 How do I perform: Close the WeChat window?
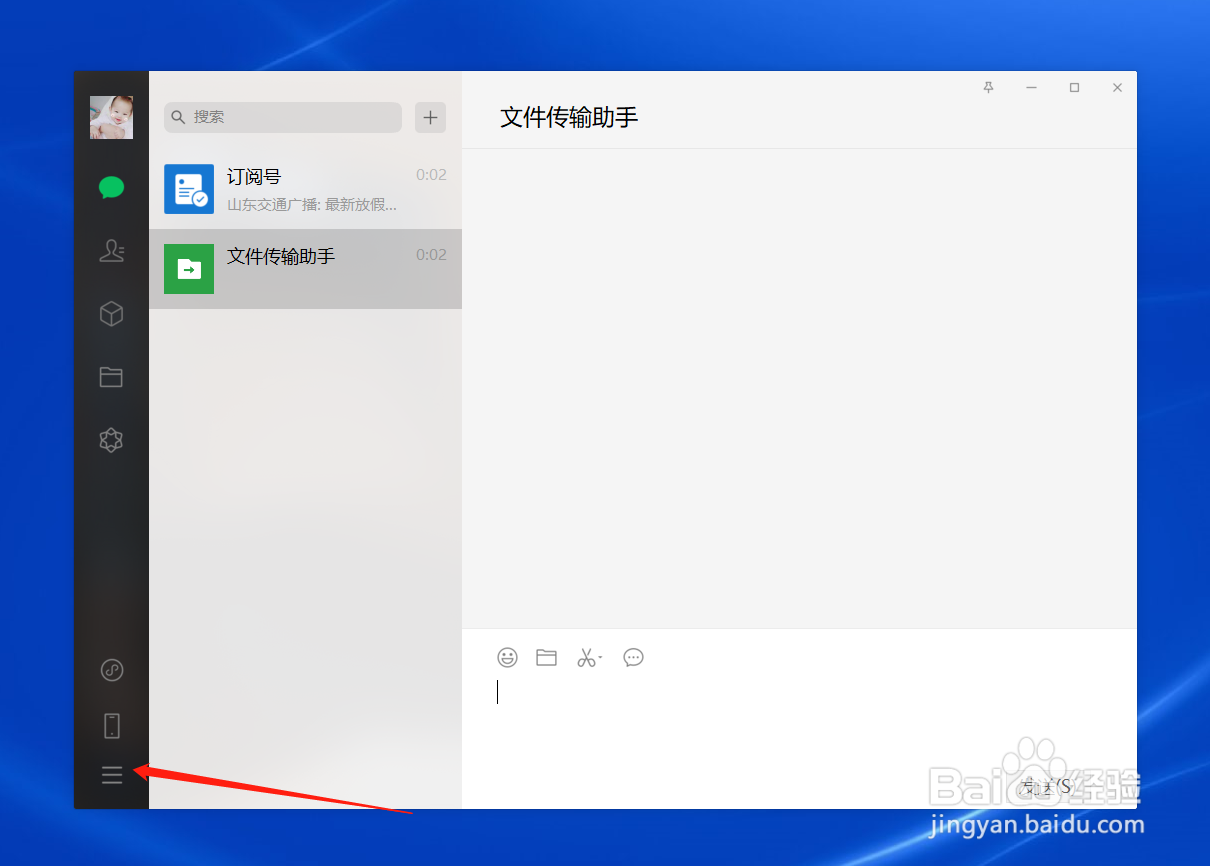click(1118, 88)
